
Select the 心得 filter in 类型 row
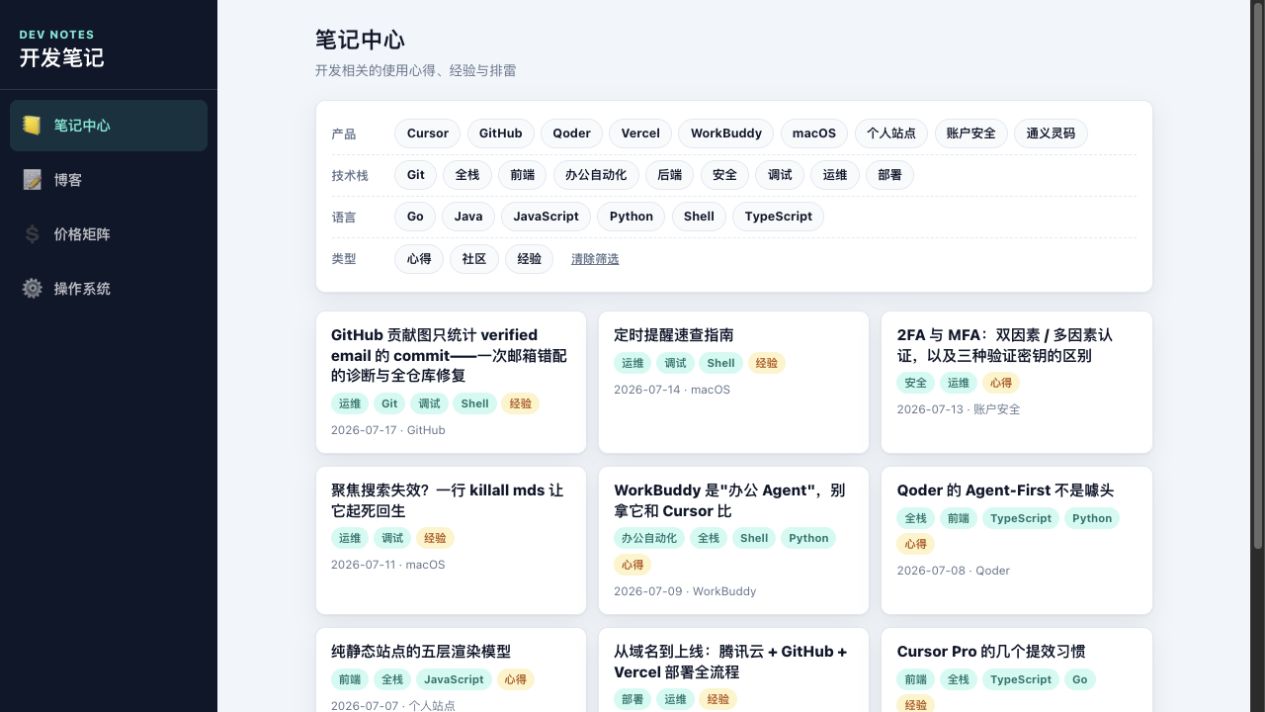tap(419, 259)
